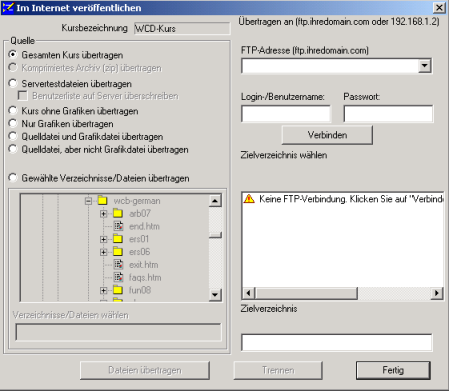Screen dimensions: 449x391
Task: Choose 'Kurs ohne Grafiken übertragen'
Action: [x=13, y=110]
